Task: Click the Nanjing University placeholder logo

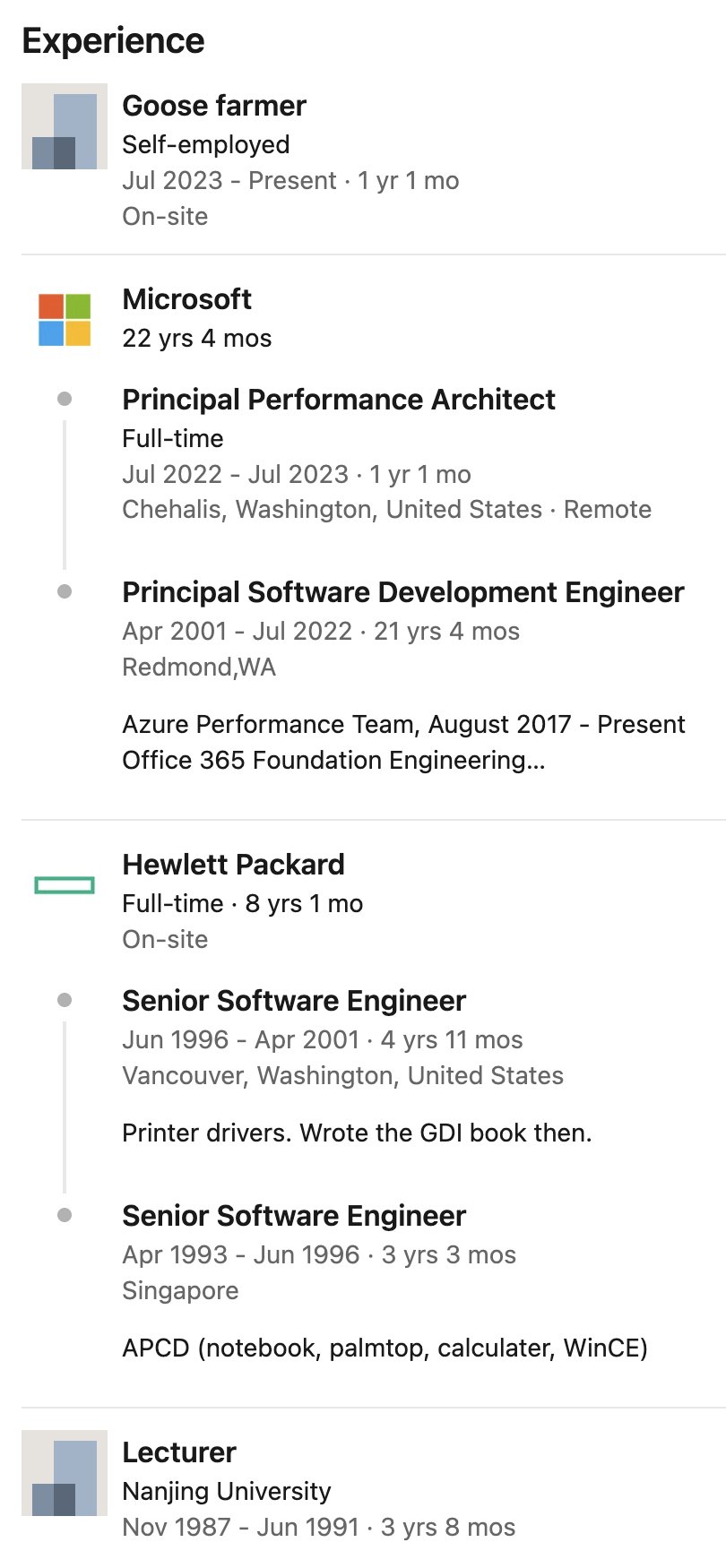Action: [x=65, y=1473]
